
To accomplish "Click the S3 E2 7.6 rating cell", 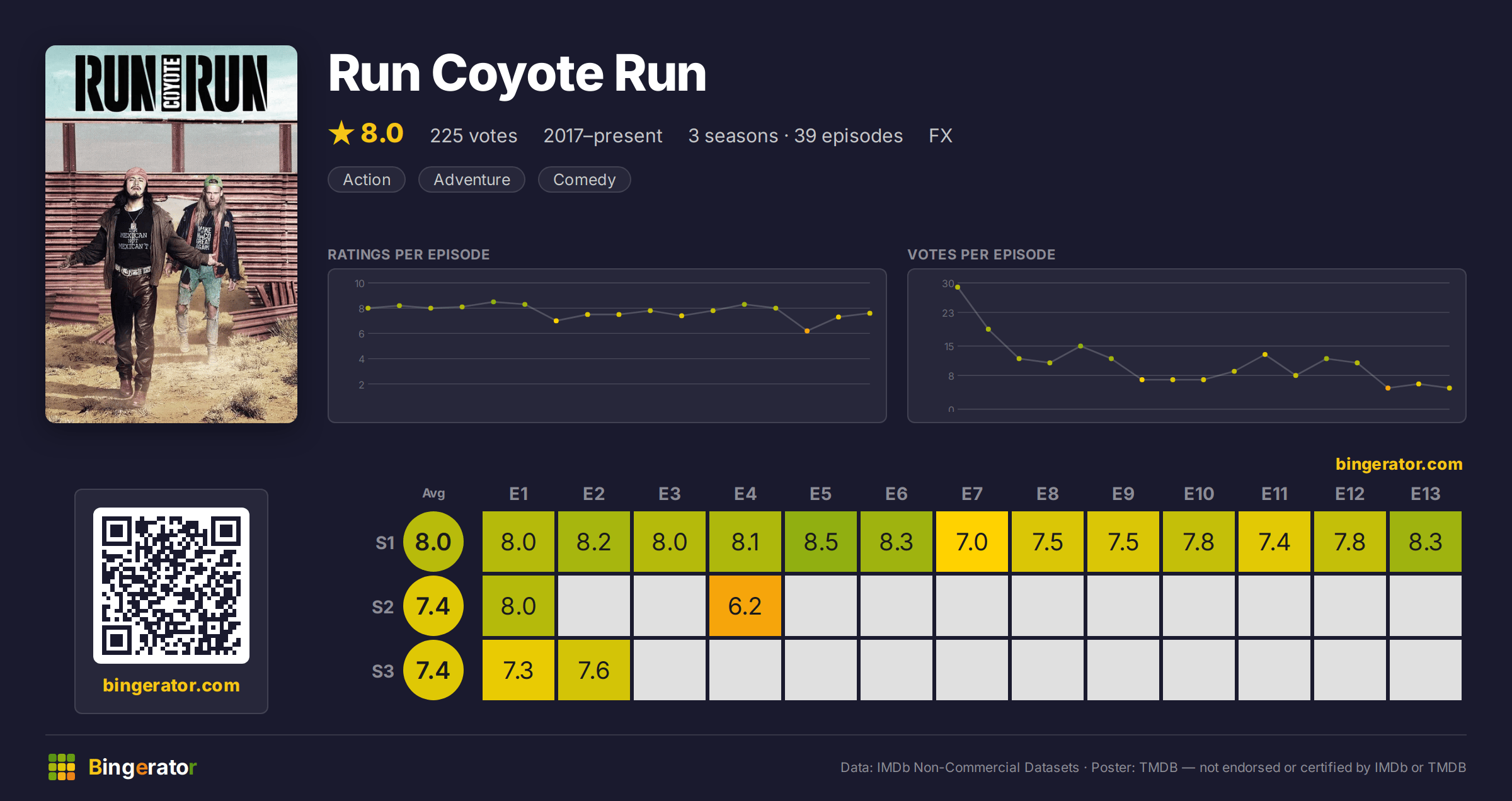I will coord(594,670).
